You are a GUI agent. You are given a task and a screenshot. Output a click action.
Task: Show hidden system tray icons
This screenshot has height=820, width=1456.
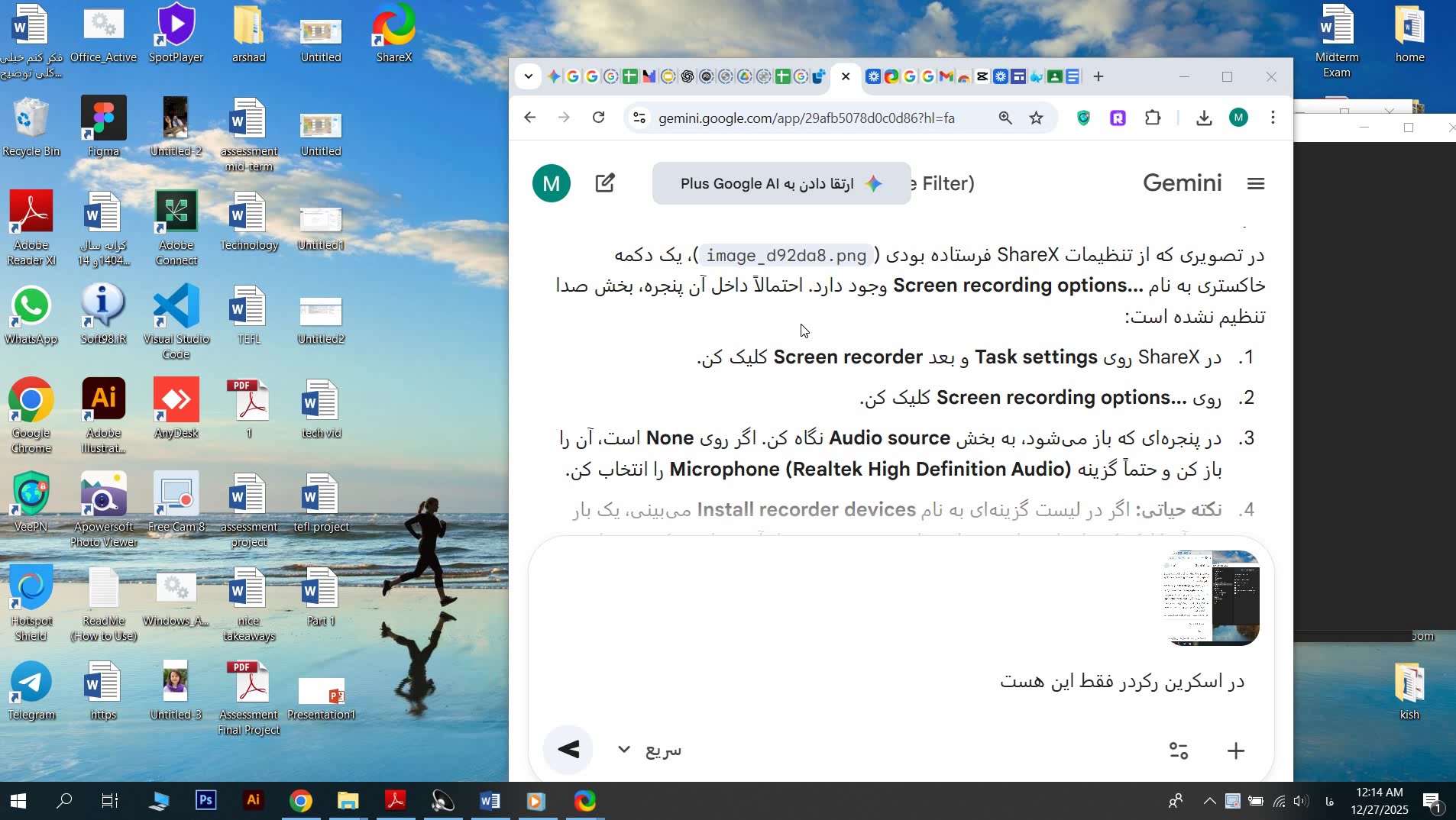[1209, 801]
